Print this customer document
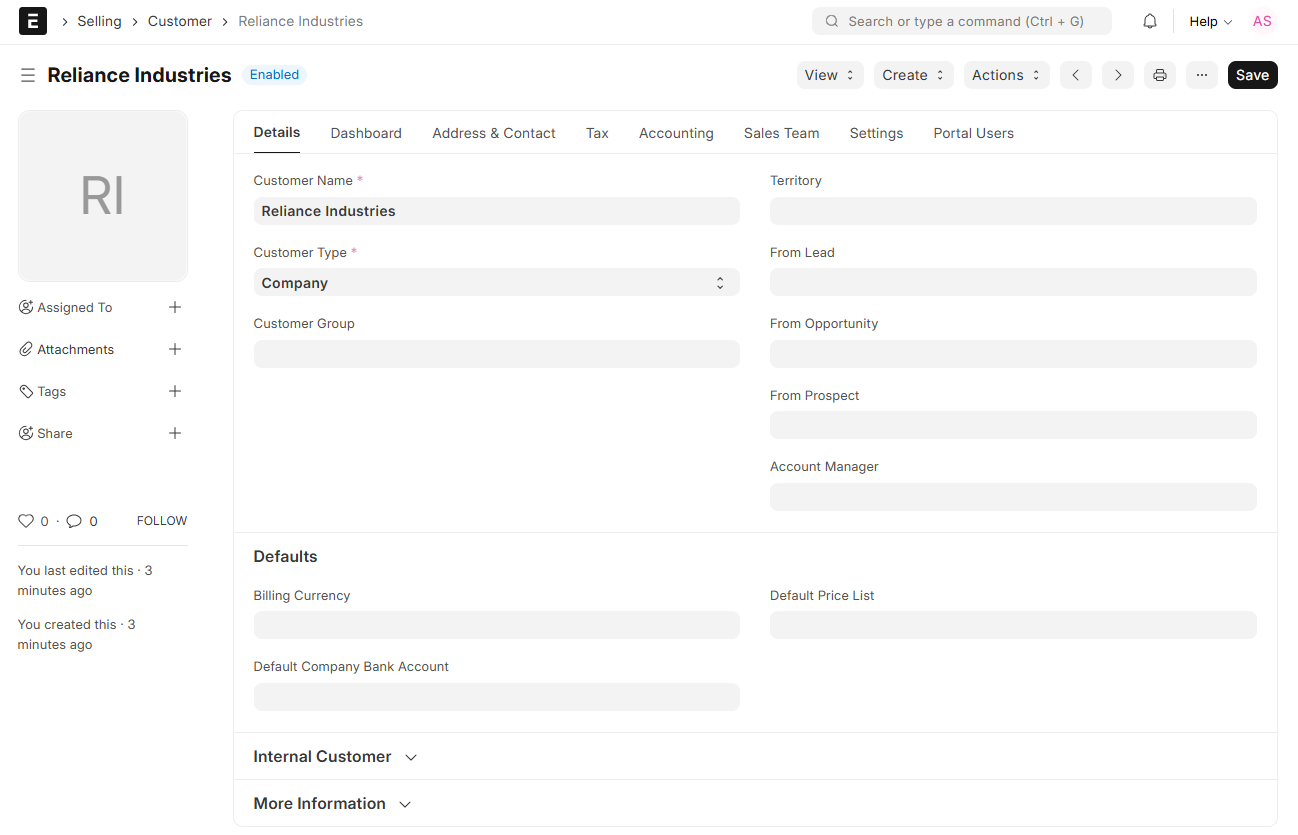The image size is (1298, 835). (x=1159, y=75)
